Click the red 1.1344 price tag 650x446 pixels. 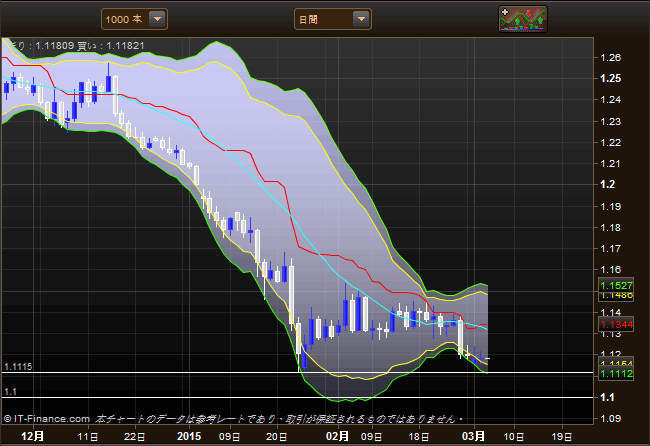[616, 325]
